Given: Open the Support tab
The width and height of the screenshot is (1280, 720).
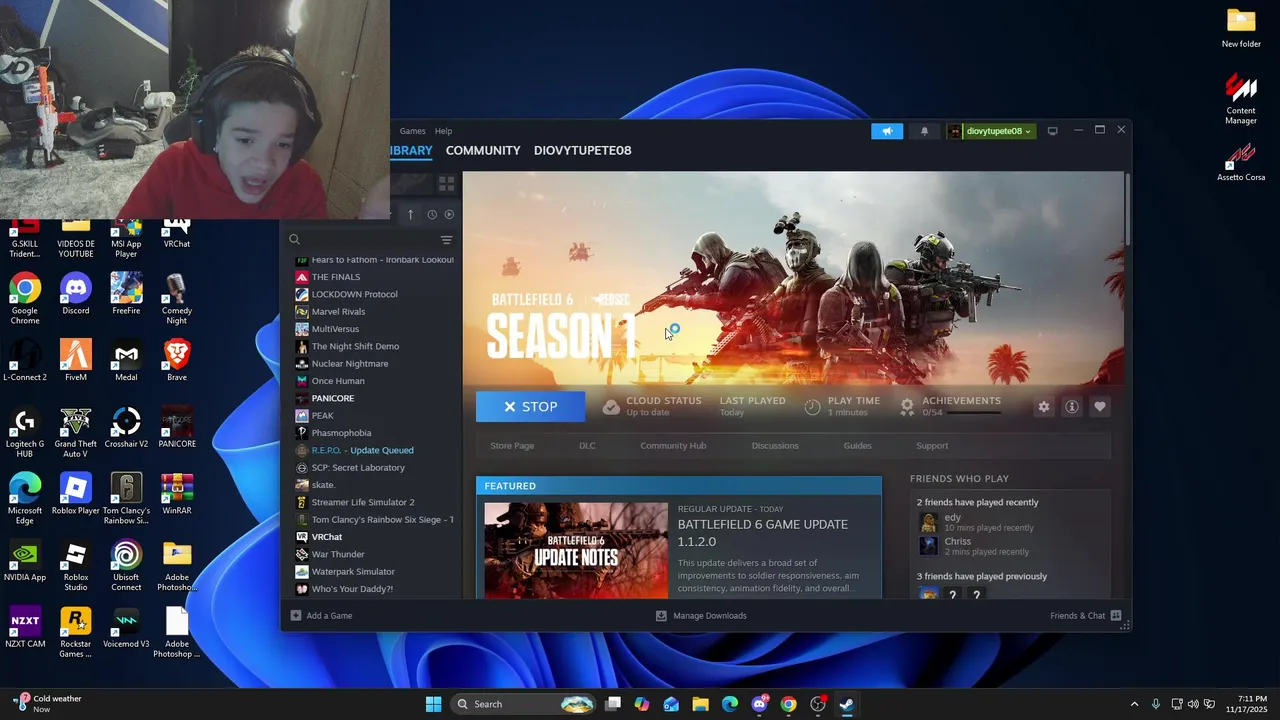Looking at the screenshot, I should [x=932, y=446].
